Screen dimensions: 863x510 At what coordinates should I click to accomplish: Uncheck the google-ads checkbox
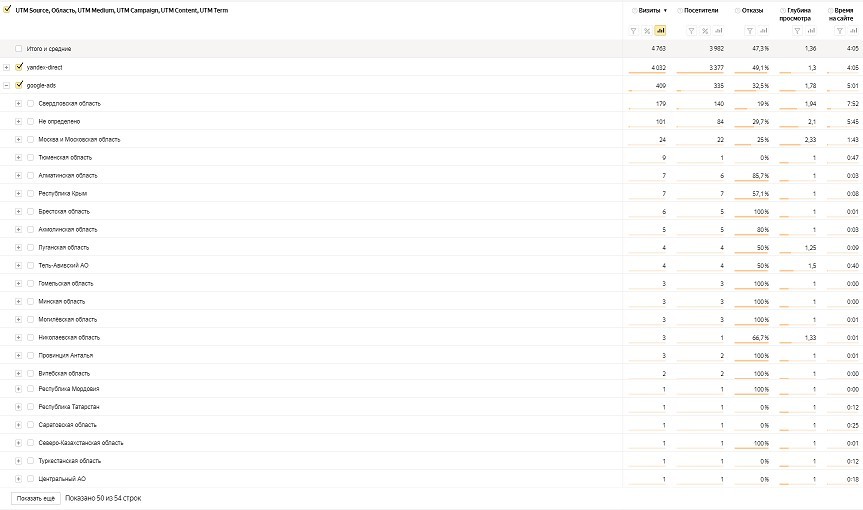coord(19,85)
